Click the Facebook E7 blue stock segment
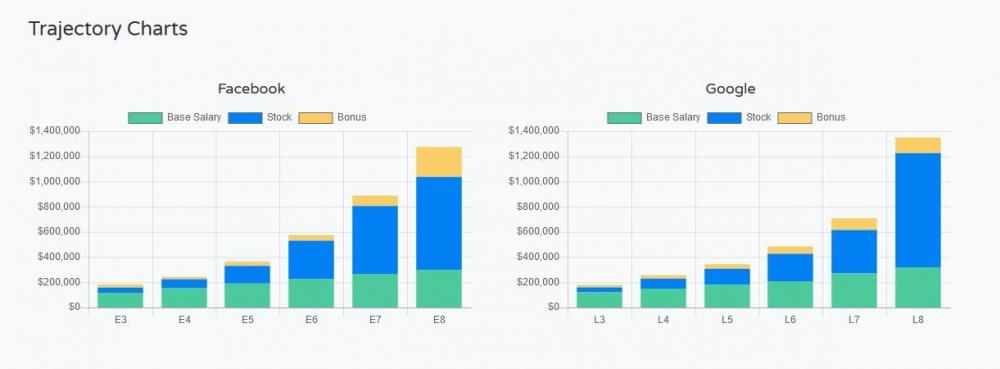 (x=375, y=240)
